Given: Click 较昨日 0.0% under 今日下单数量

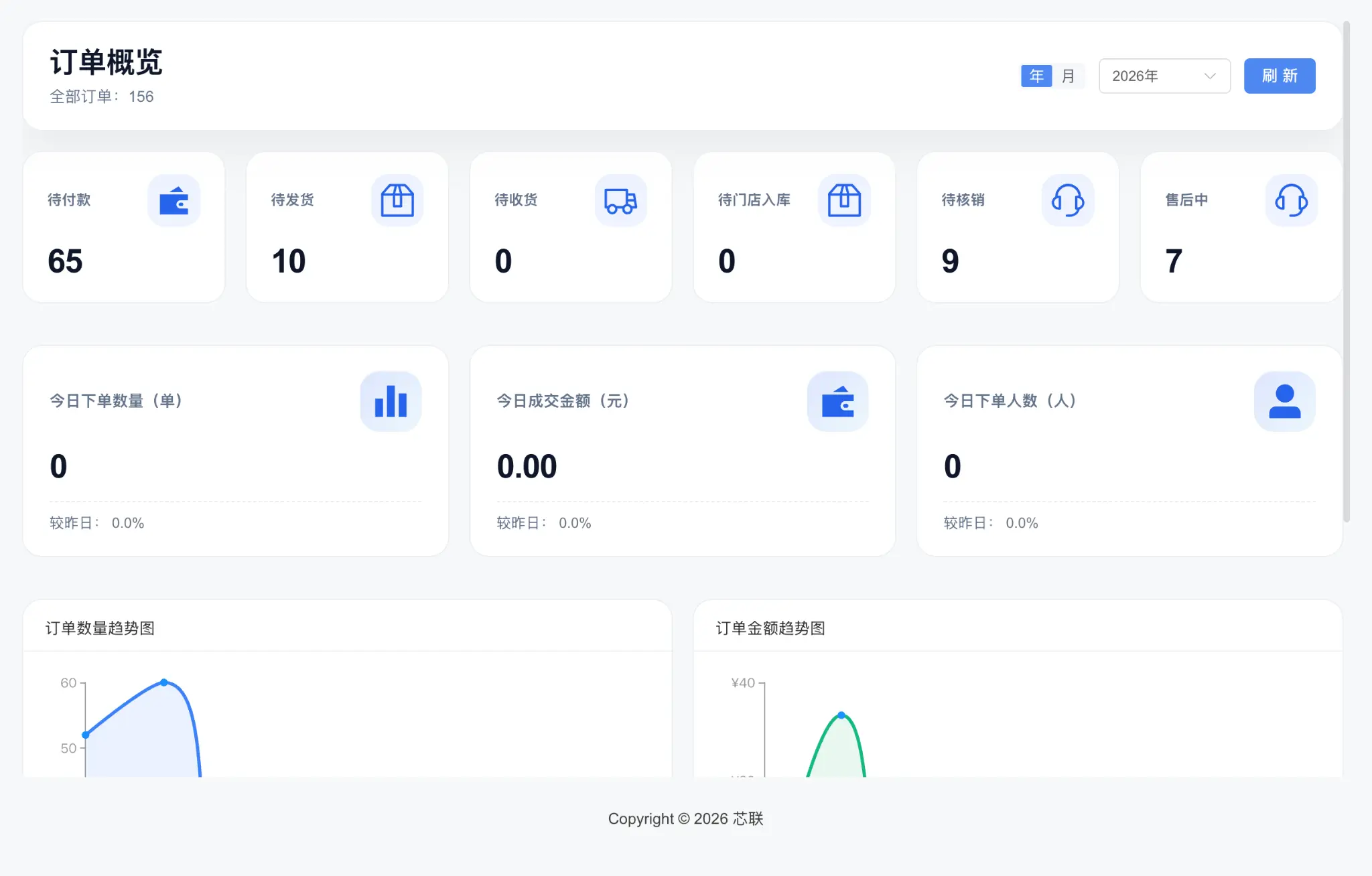Looking at the screenshot, I should pos(97,523).
